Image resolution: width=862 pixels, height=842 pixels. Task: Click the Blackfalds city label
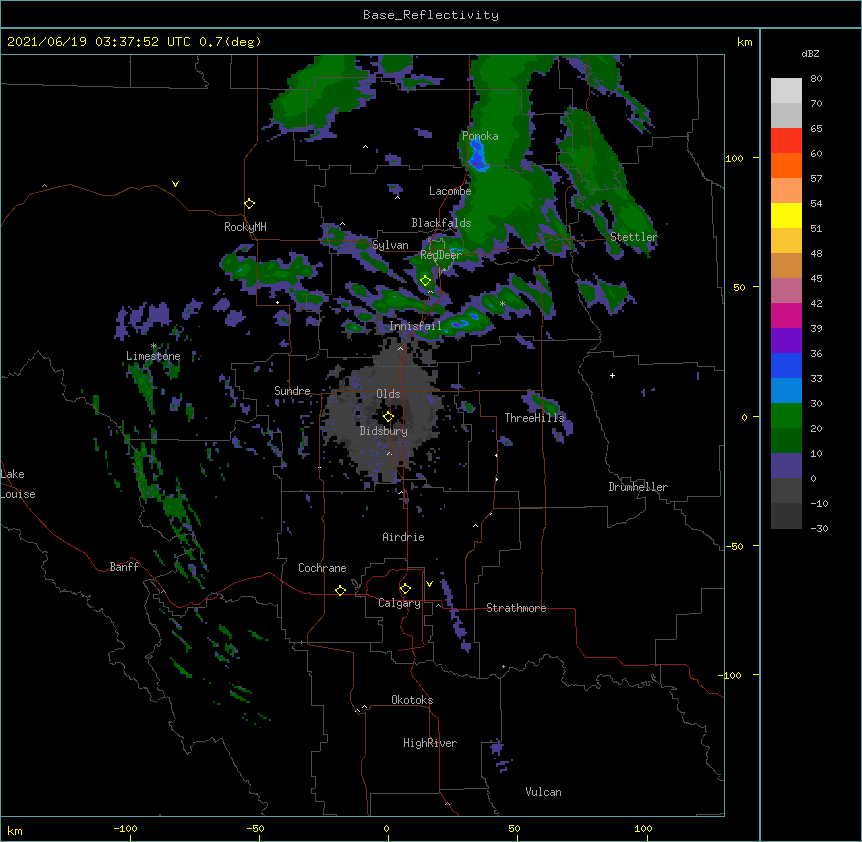point(441,223)
